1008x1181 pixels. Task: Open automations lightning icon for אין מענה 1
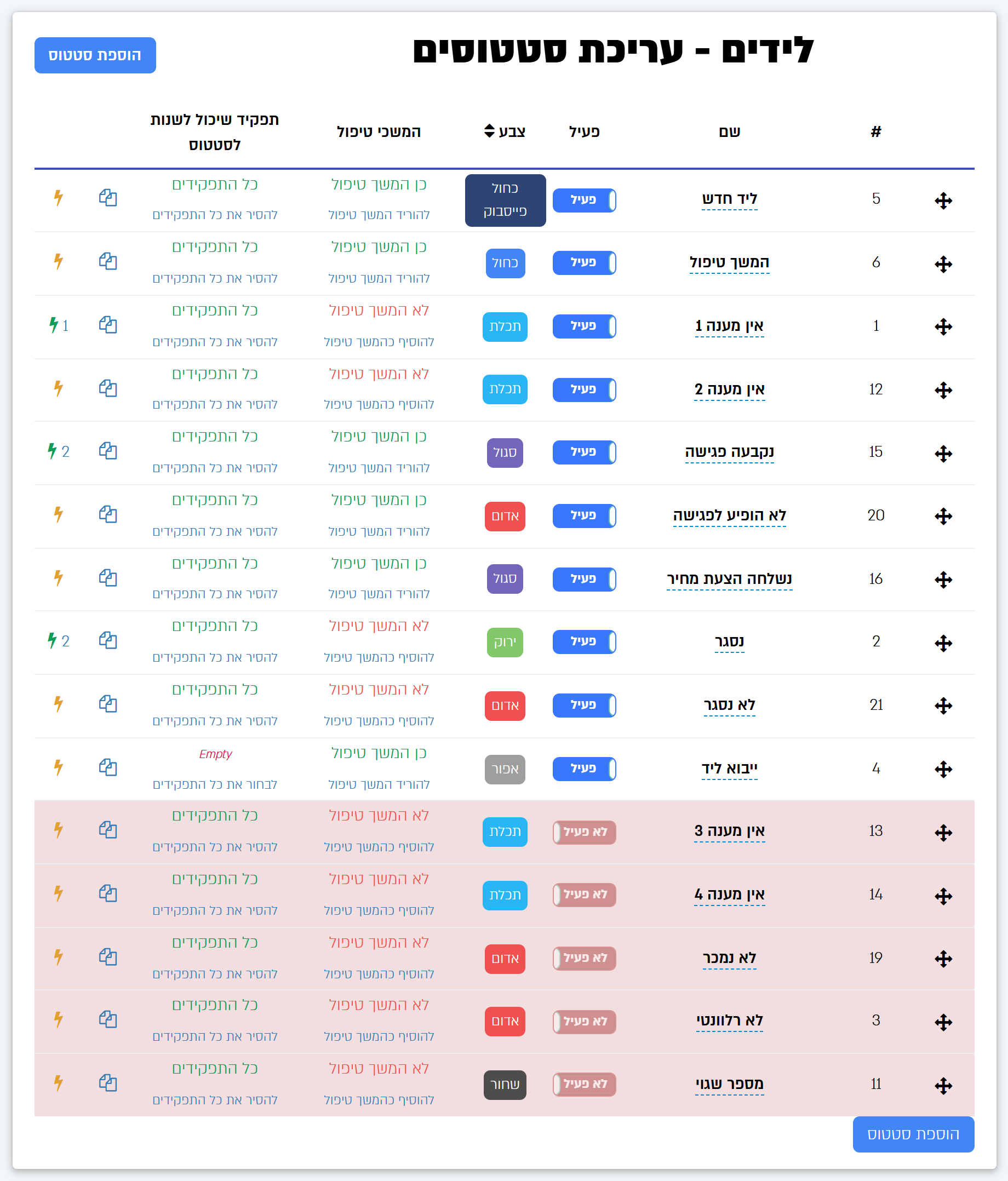54,325
